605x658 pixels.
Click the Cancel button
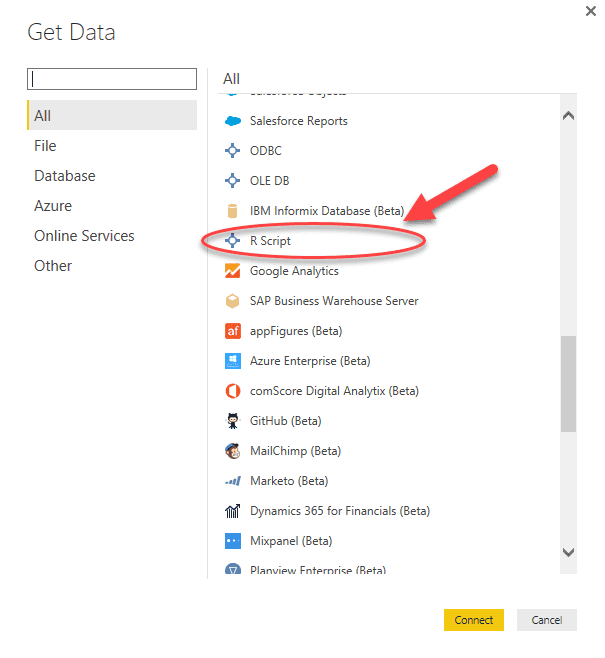[547, 620]
